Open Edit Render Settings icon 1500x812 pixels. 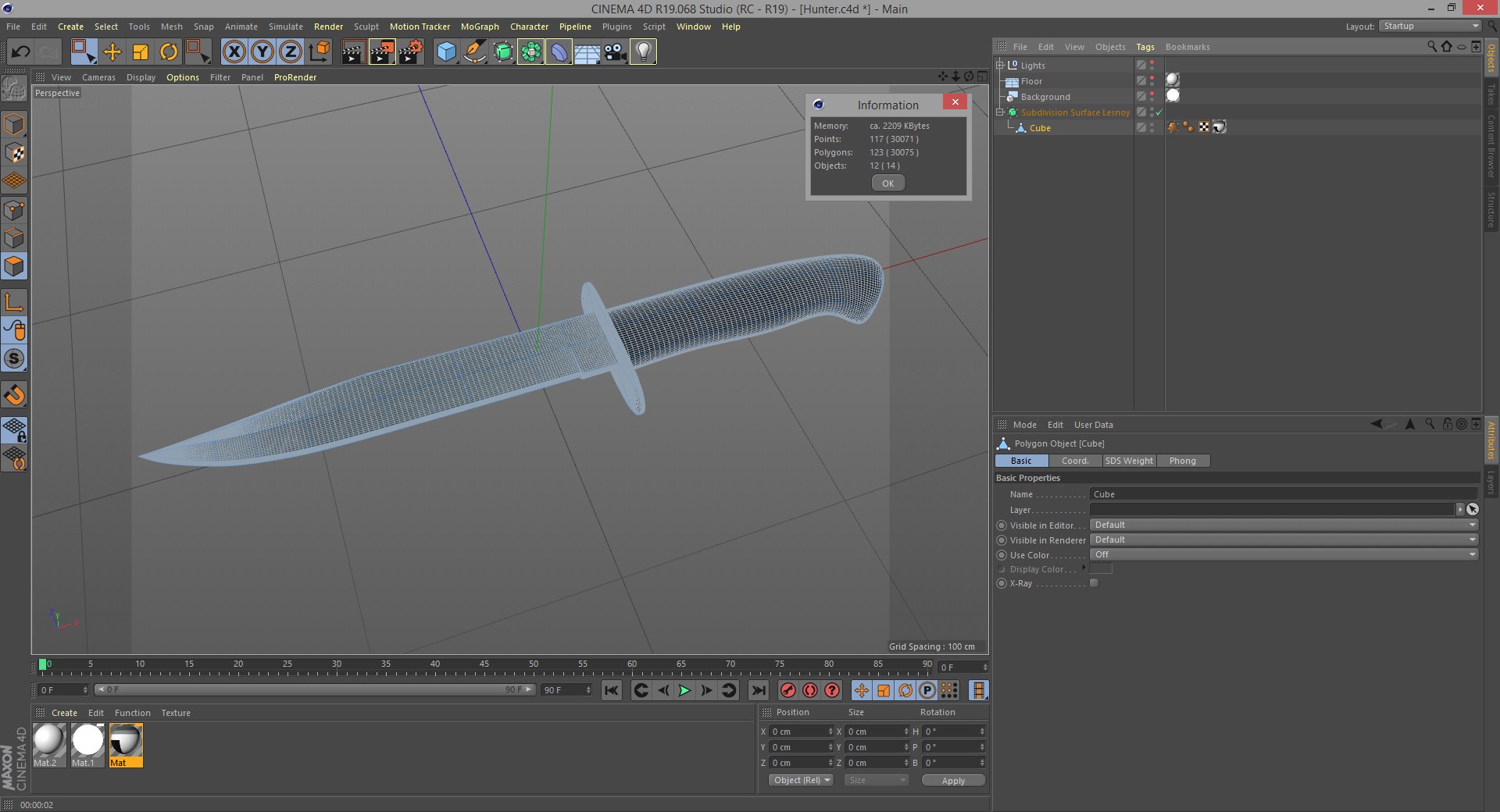point(410,52)
